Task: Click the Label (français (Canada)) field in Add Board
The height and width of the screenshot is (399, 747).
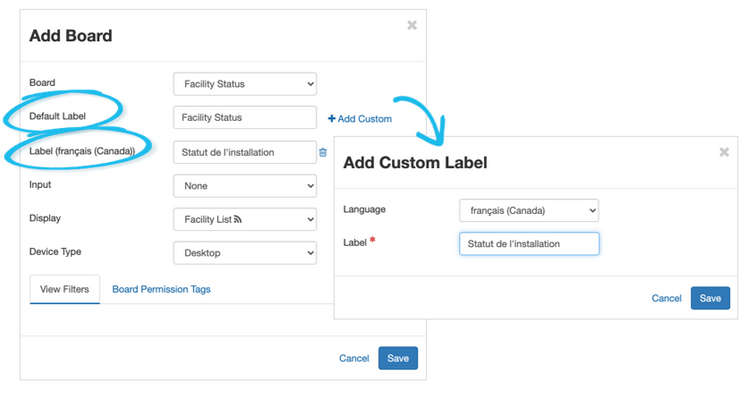Action: point(245,152)
